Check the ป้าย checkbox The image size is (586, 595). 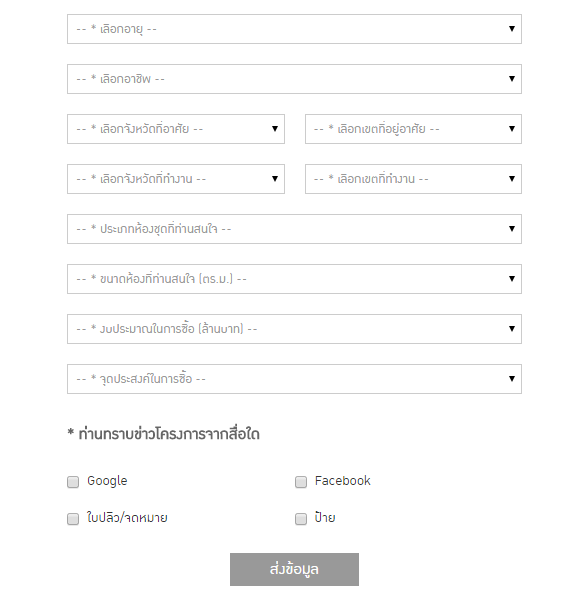pyautogui.click(x=301, y=519)
